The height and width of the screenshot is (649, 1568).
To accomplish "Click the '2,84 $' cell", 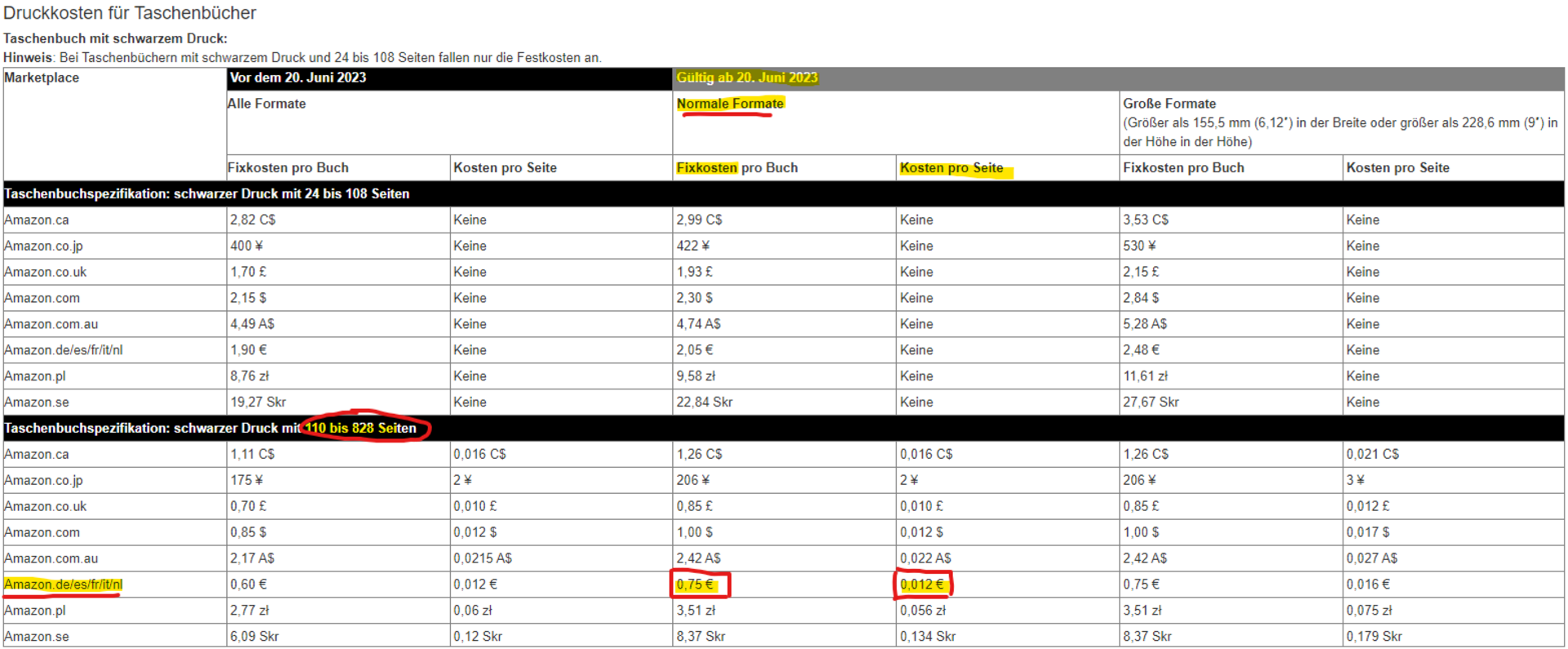I will coord(1232,298).
